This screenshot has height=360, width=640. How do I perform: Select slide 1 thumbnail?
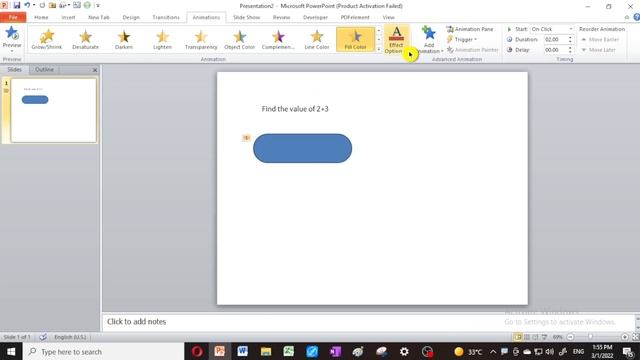pos(53,110)
